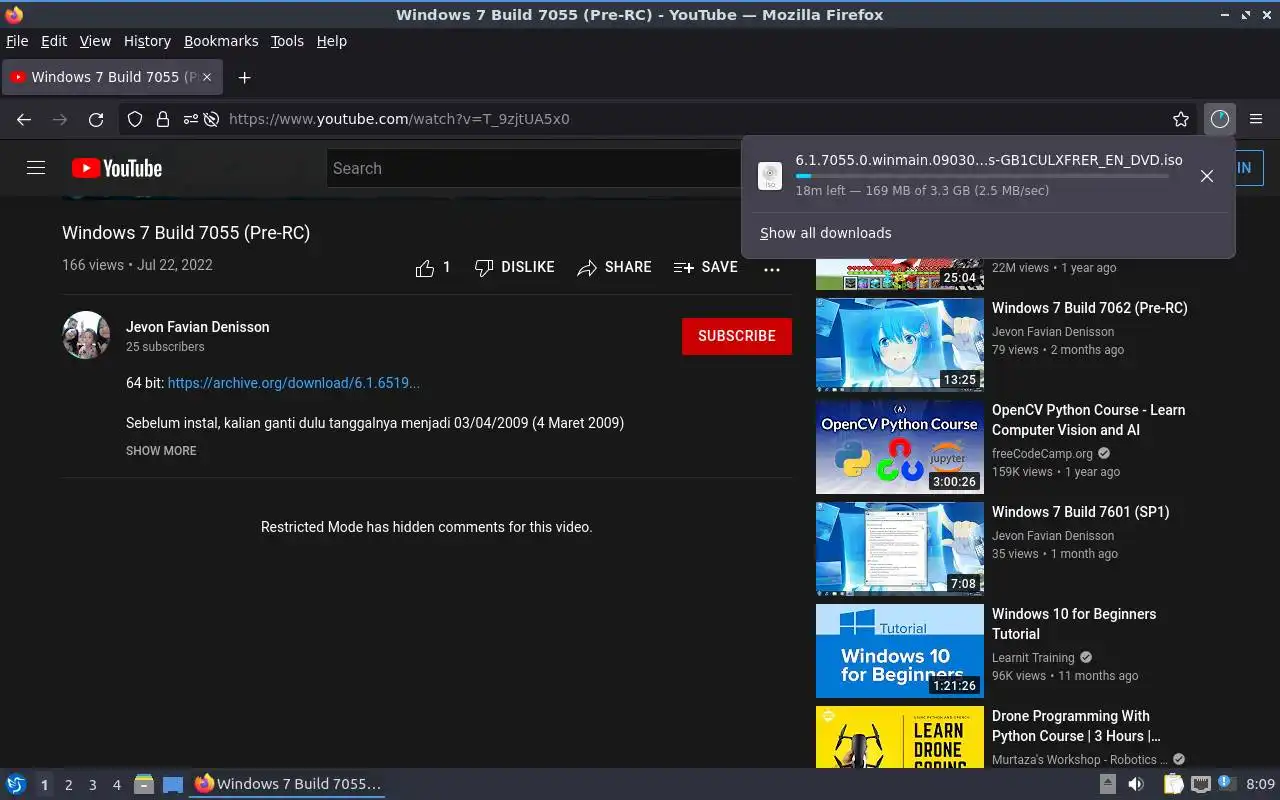
Task: Expand description with SHOW MORE
Action: point(161,451)
